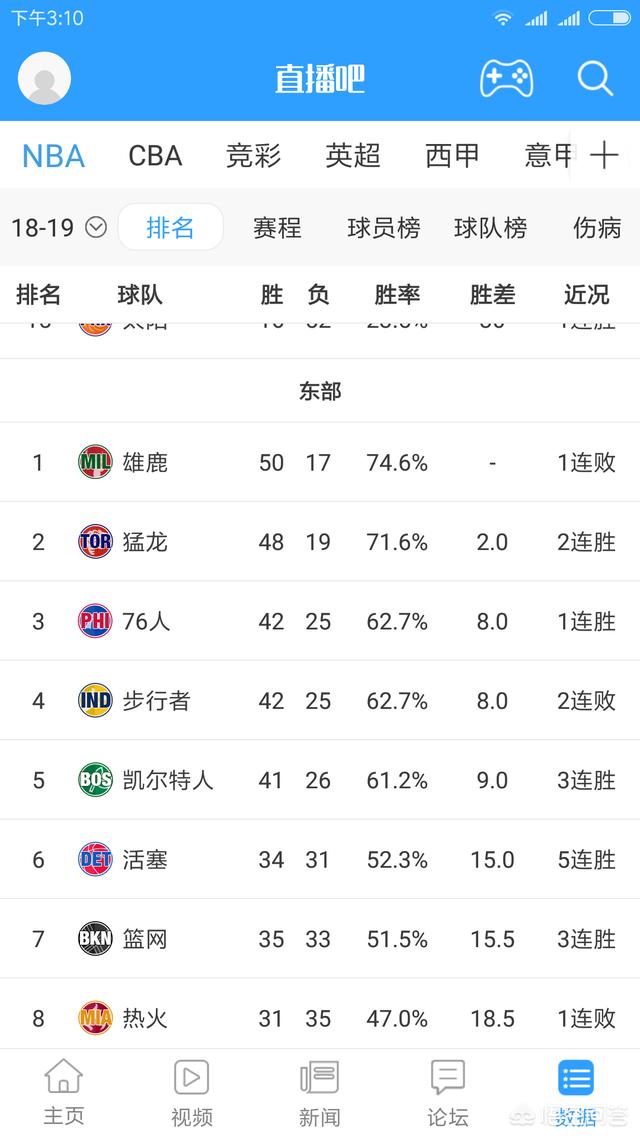Open the 论坛 forum tab icon
This screenshot has height=1138, width=640.
point(448,1077)
